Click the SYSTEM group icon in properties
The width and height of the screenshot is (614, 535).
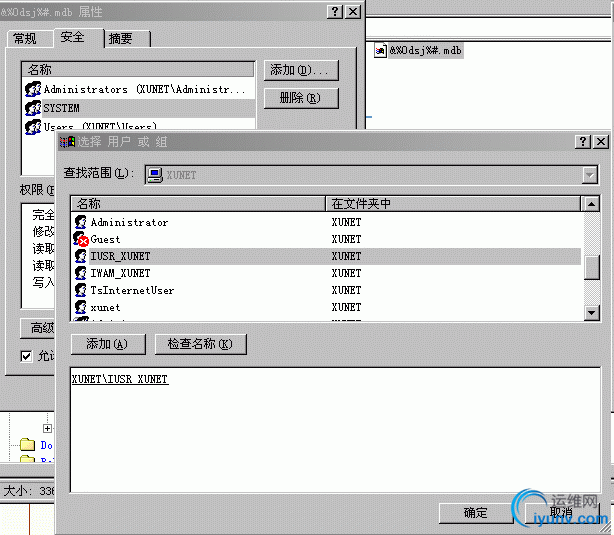pyautogui.click(x=33, y=108)
